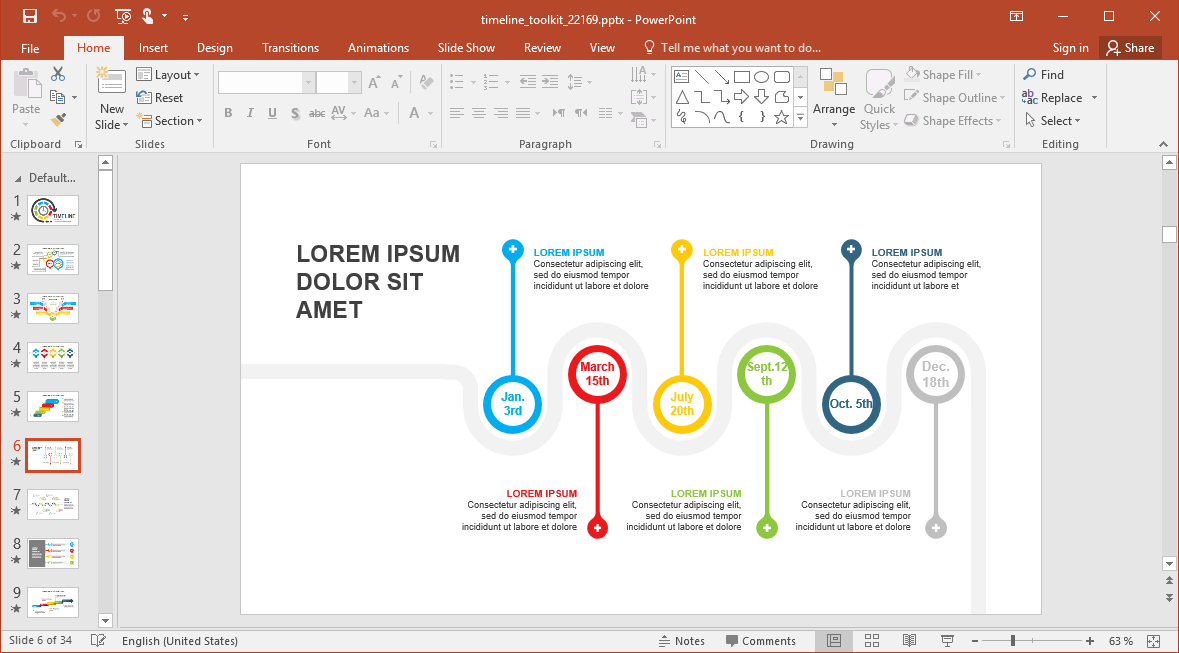
Task: Switch to Slide Sorter view icon
Action: click(871, 641)
